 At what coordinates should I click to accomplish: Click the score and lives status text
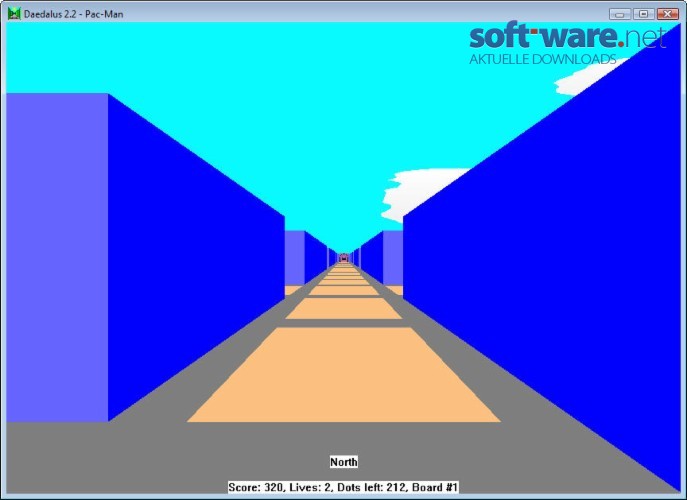click(343, 487)
